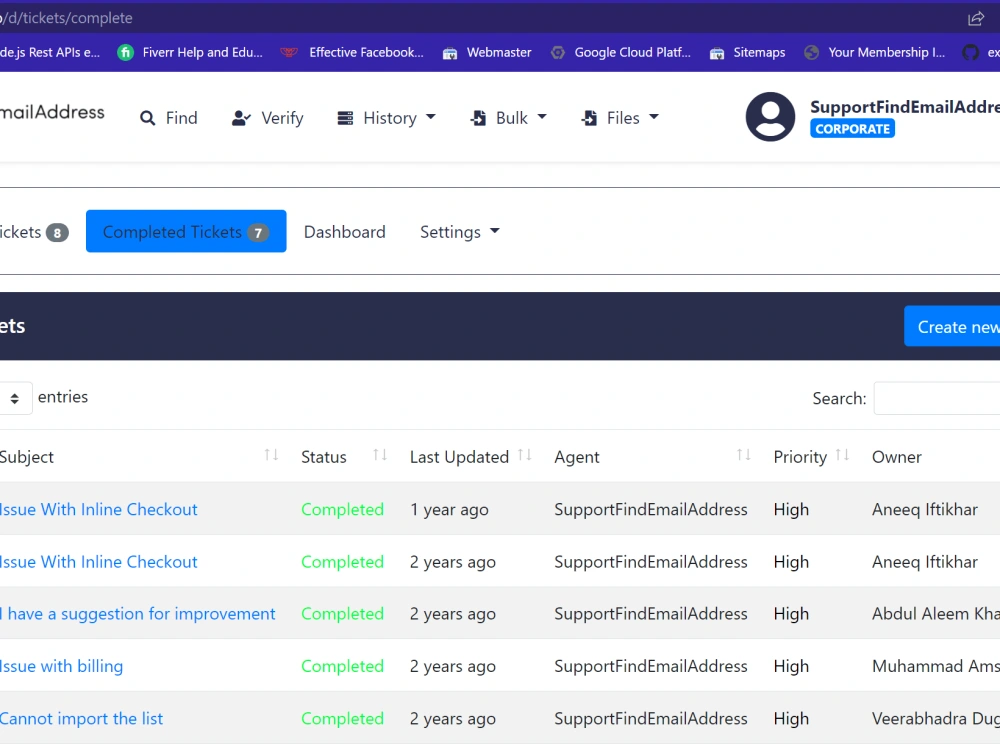Open the Cannot import the list ticket
This screenshot has width=1000, height=750.
(81, 719)
